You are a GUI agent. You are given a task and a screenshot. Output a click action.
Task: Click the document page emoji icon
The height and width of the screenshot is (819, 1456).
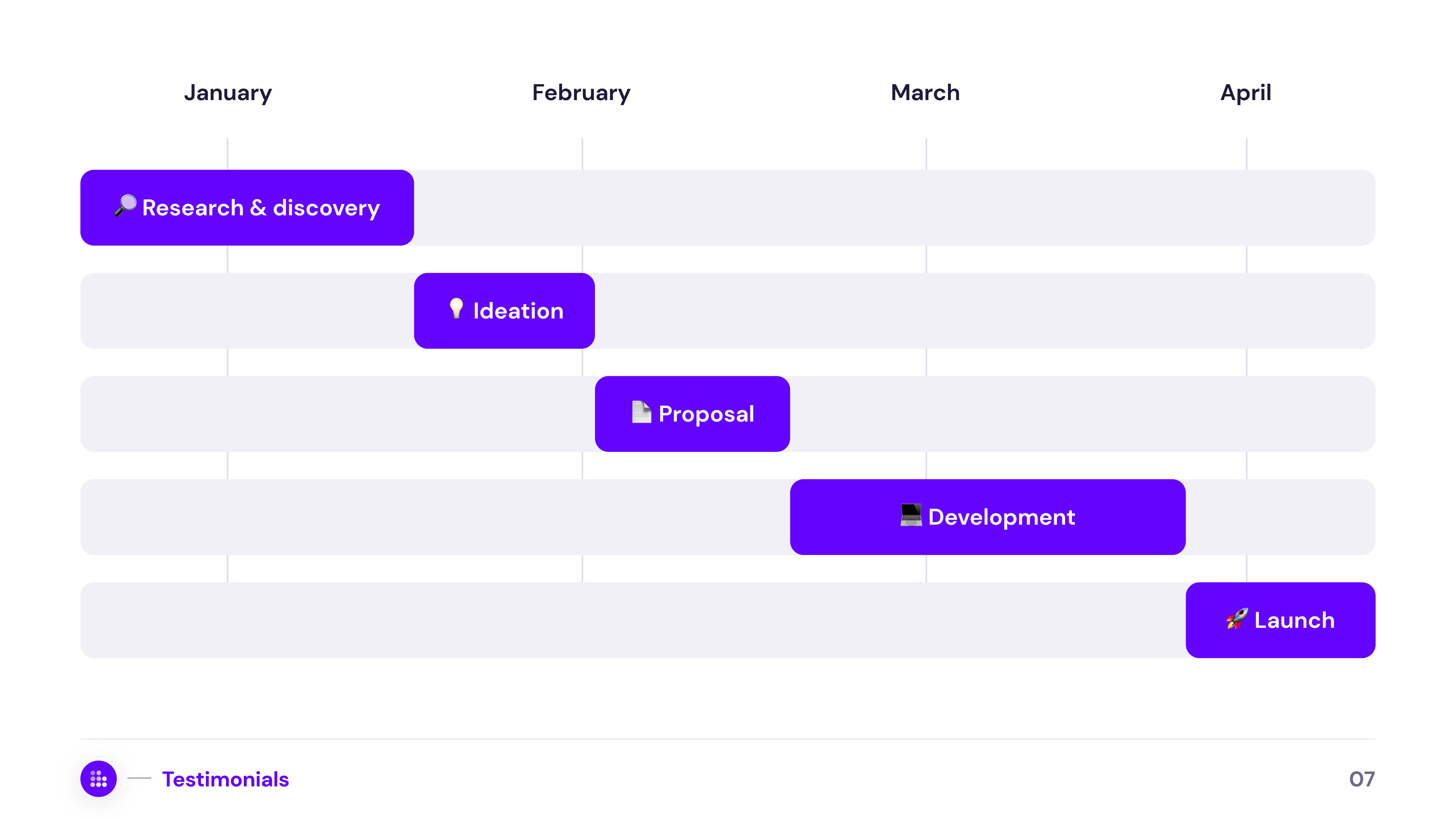coord(641,412)
